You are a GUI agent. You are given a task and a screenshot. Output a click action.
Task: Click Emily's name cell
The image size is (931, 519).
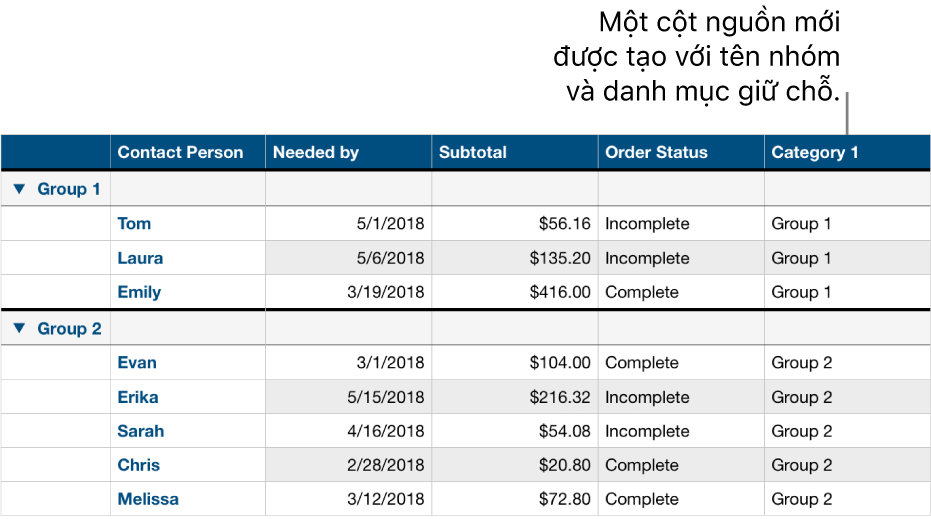point(139,292)
